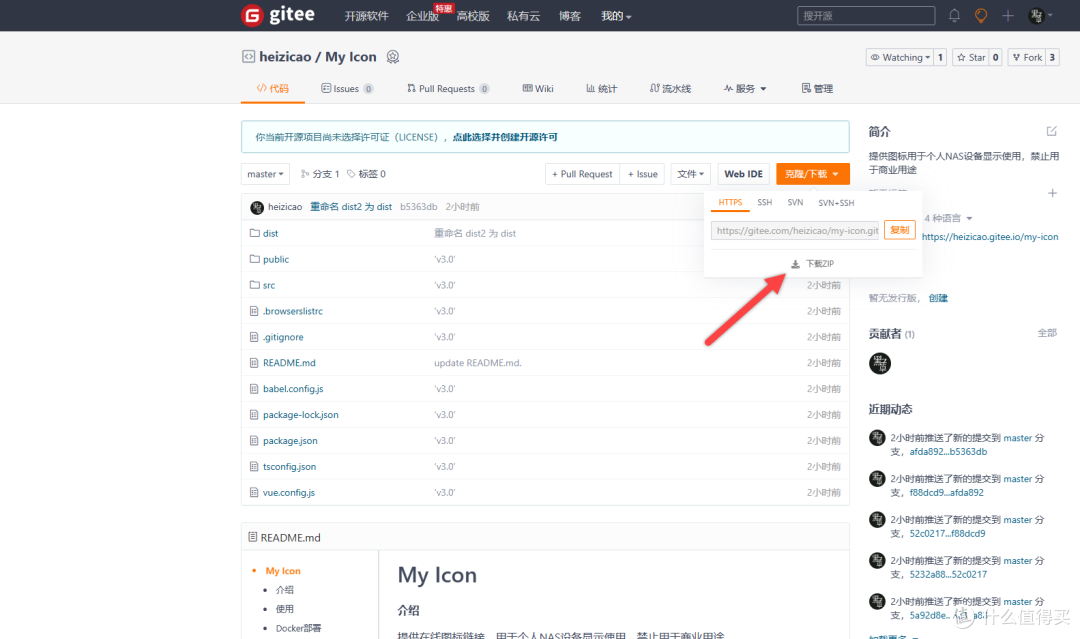The image size is (1080, 639).
Task: Open the contributor avatar under 贡献者
Action: coord(879,363)
